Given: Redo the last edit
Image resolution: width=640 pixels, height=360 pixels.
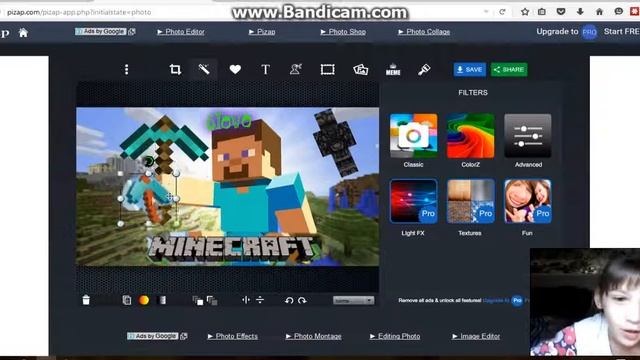Looking at the screenshot, I should click(x=302, y=300).
